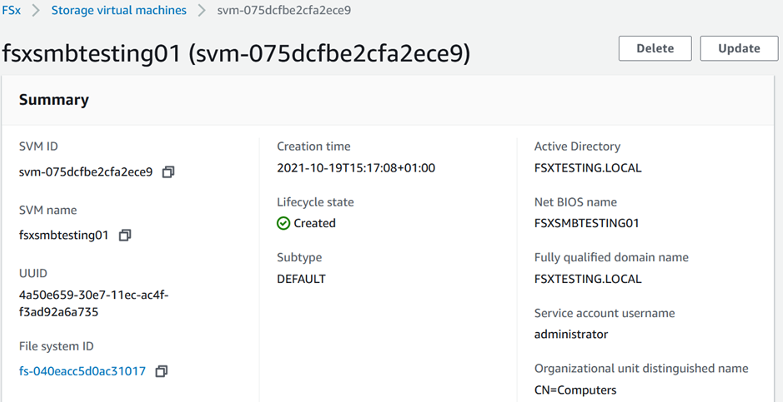783x406 pixels.
Task: Copy the SVM ID to clipboard
Action: pyautogui.click(x=168, y=172)
